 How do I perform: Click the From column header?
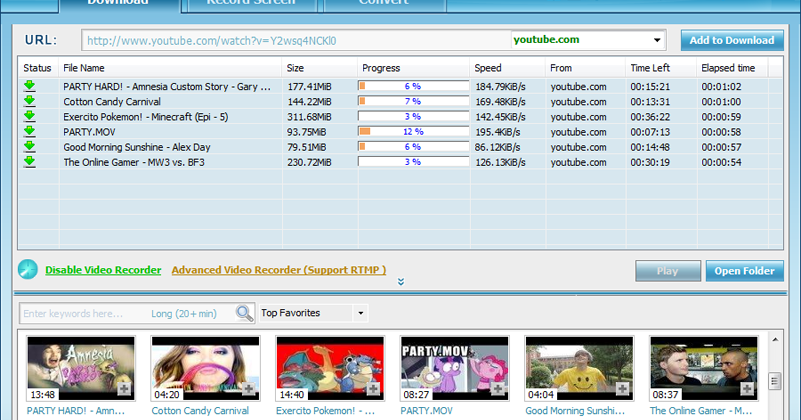[585, 68]
